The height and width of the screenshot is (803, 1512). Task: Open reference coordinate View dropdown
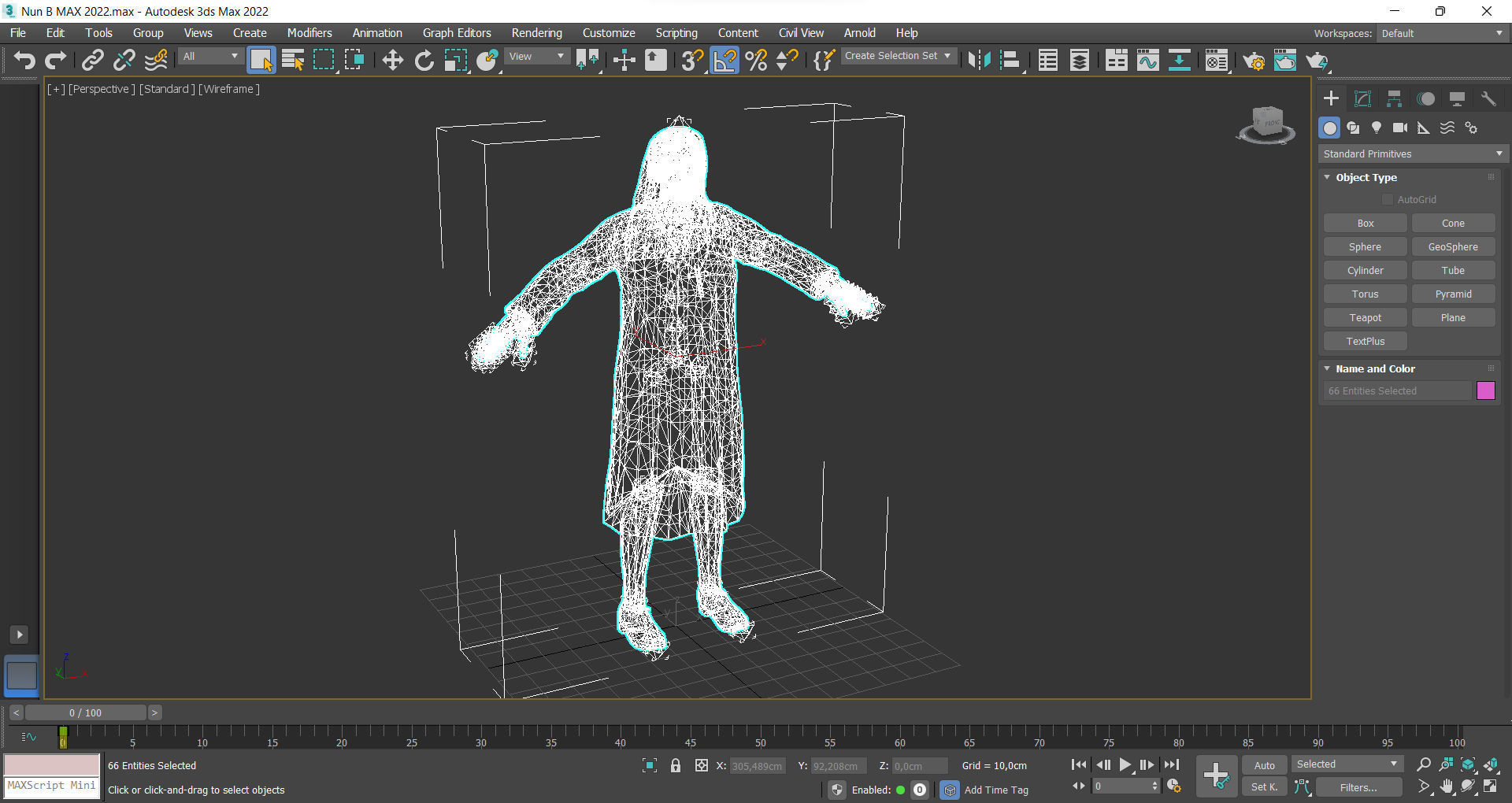pos(537,56)
